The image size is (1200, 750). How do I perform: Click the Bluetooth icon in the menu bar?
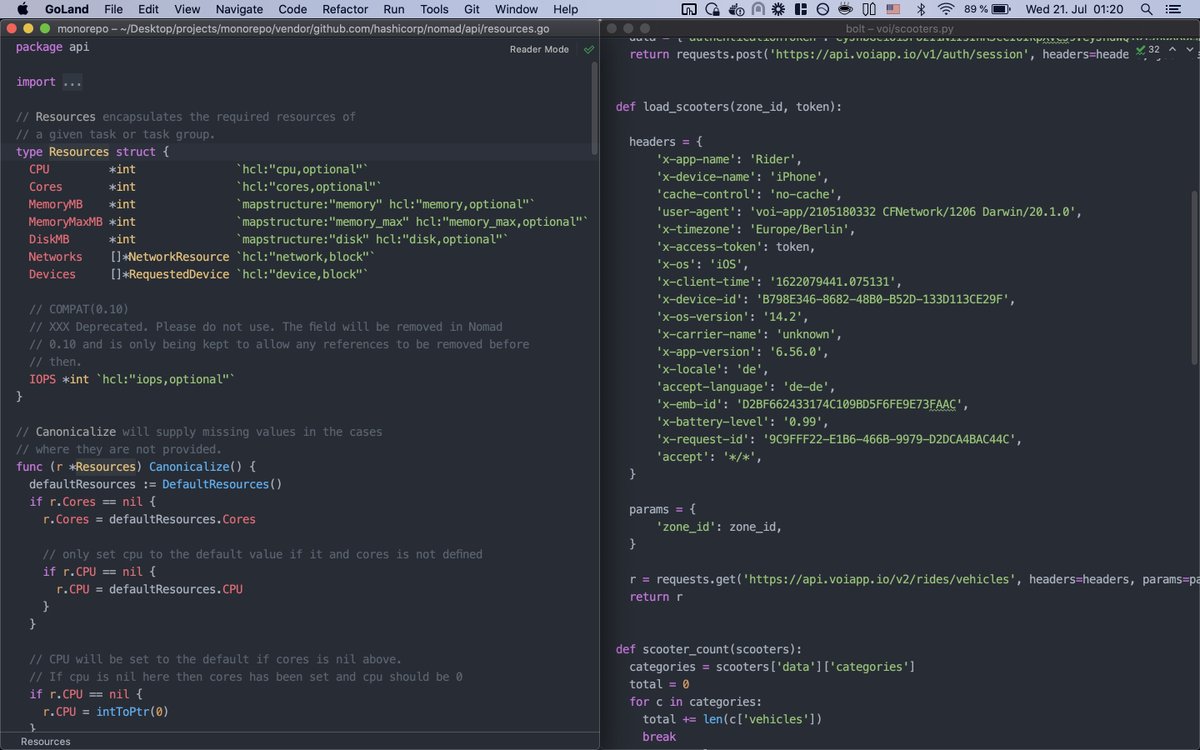pyautogui.click(x=921, y=9)
